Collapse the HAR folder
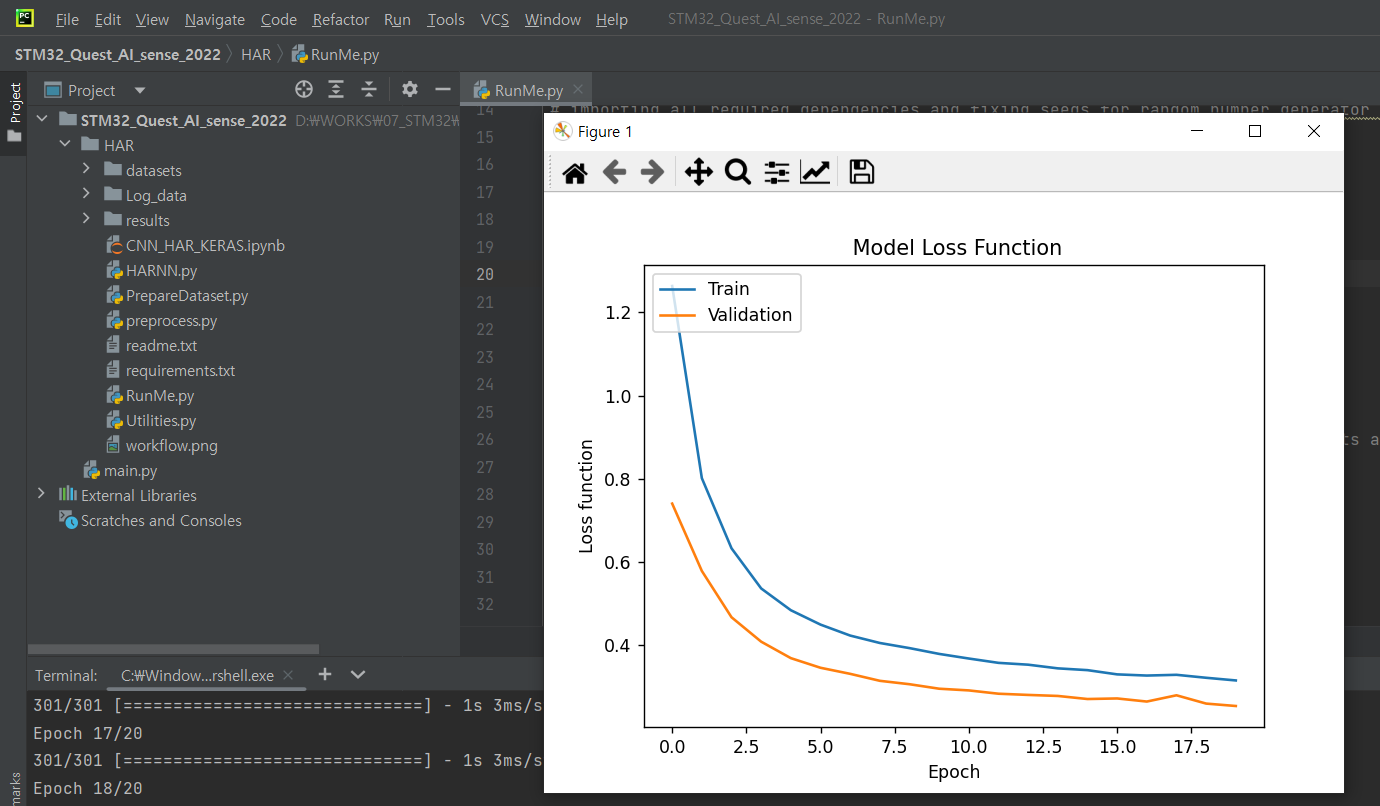The width and height of the screenshot is (1380, 806). [x=64, y=145]
